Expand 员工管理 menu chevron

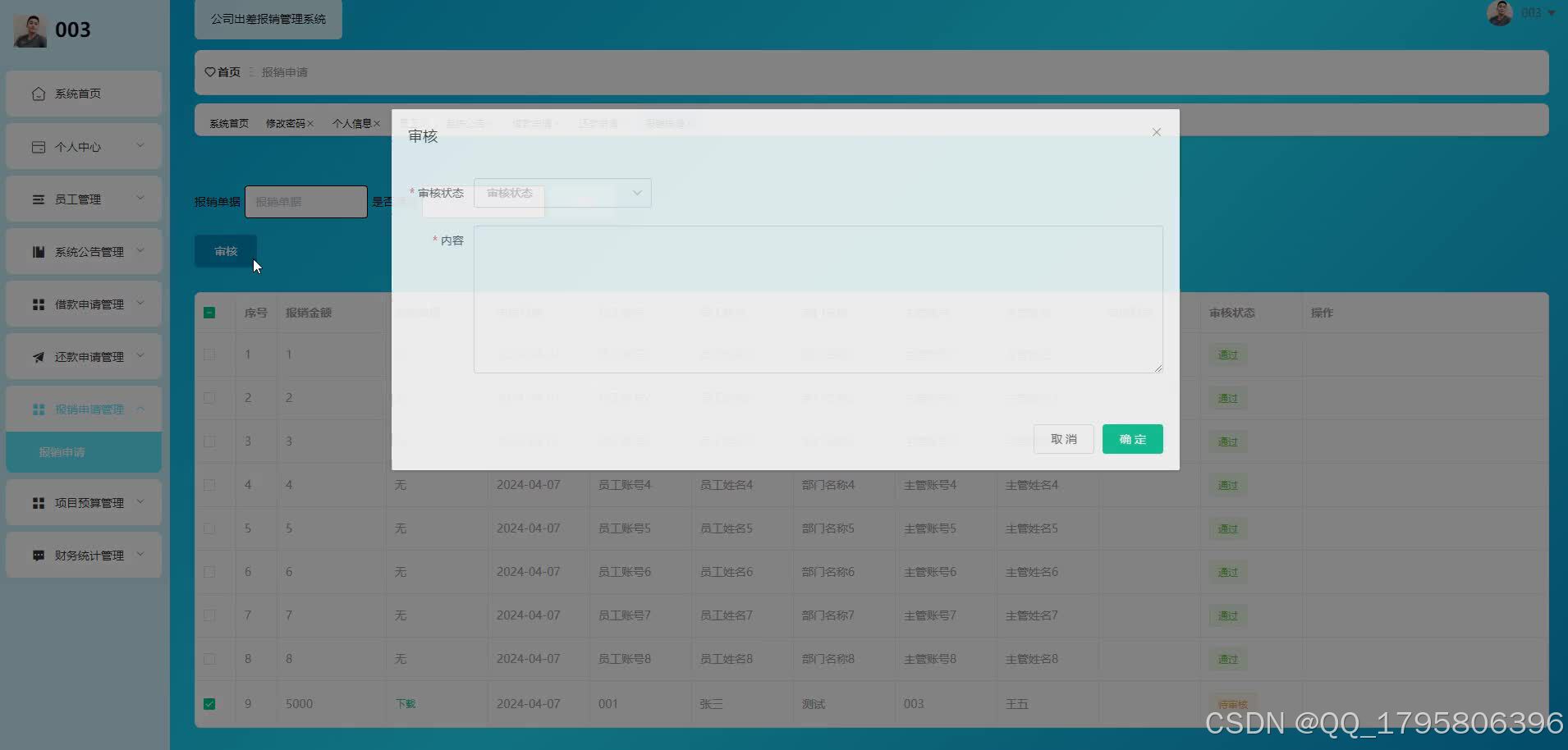[x=140, y=198]
